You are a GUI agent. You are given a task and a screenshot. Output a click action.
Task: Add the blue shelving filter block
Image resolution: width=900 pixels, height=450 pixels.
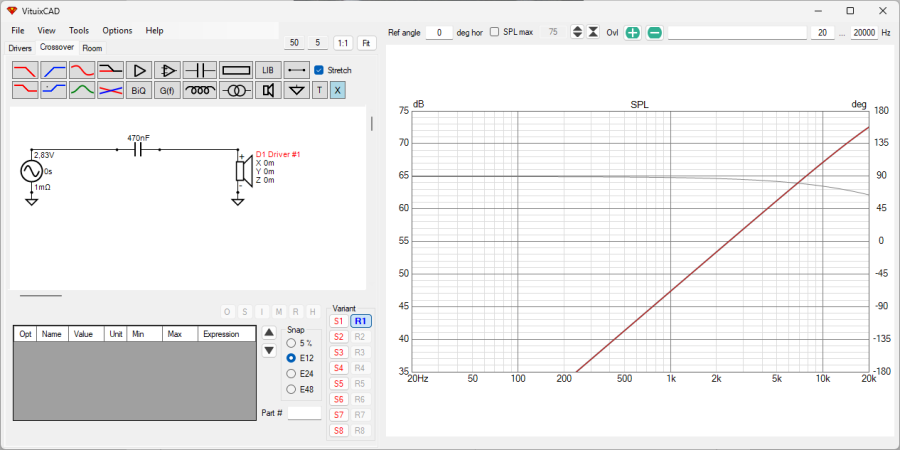click(x=53, y=90)
